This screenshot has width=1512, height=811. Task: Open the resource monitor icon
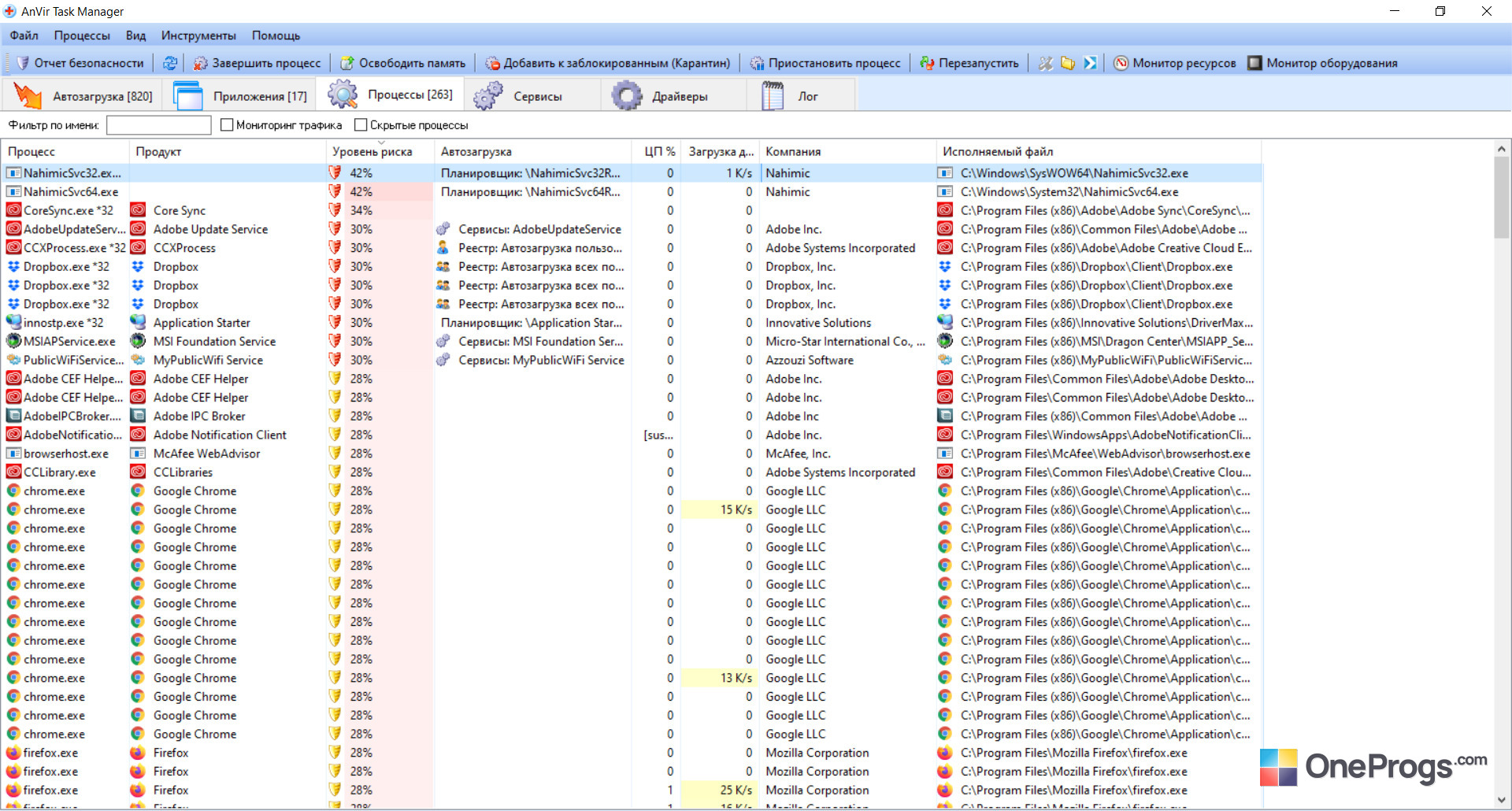[x=1121, y=63]
